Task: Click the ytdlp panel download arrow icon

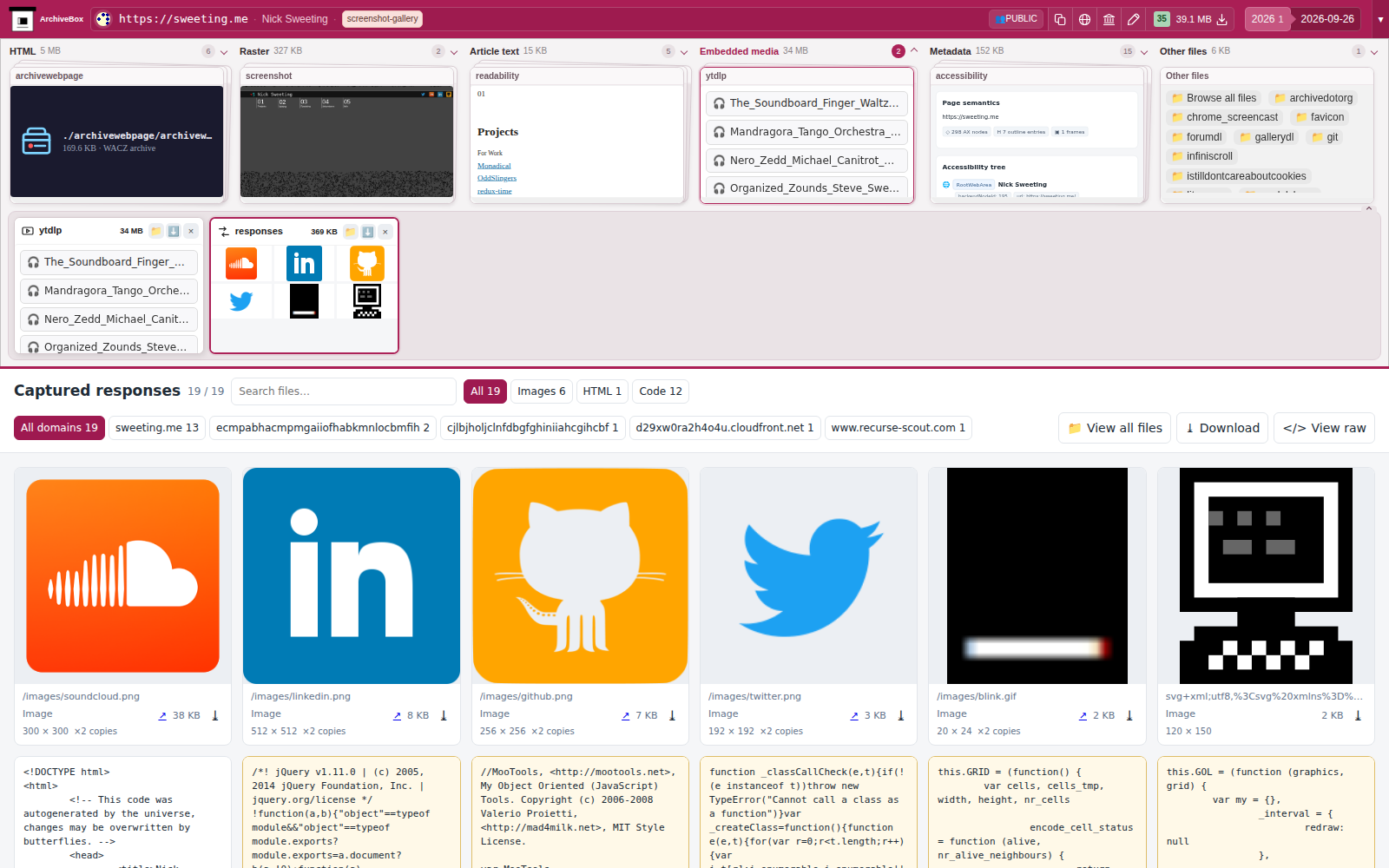Action: click(x=174, y=231)
